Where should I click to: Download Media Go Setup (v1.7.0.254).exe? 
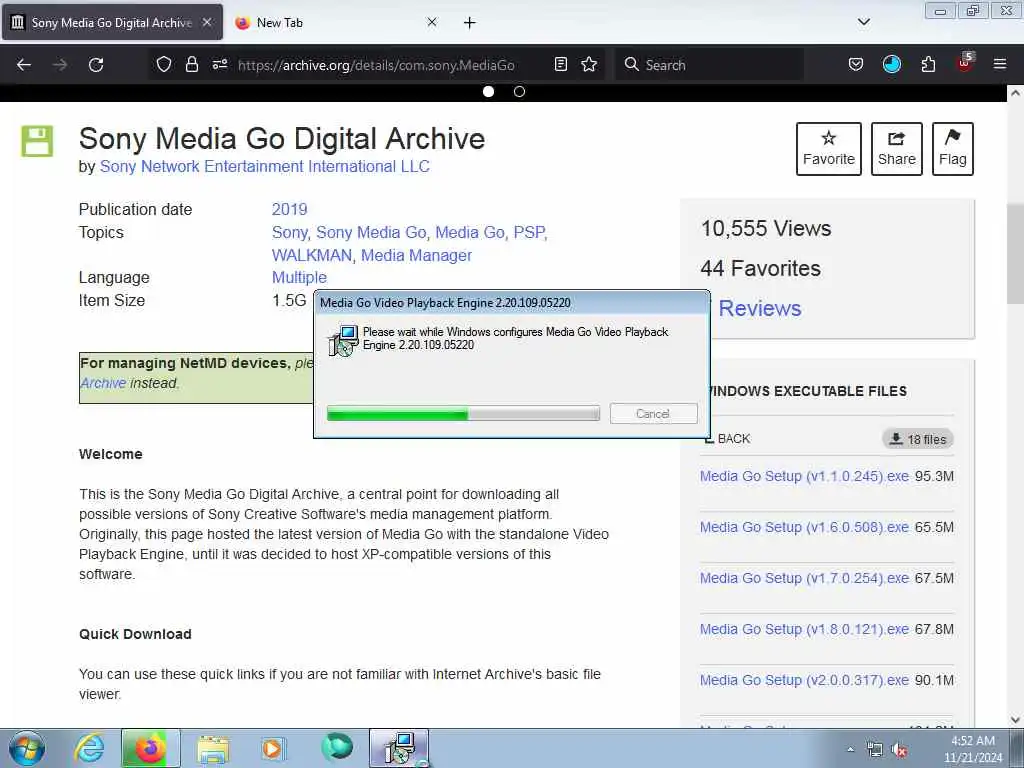pyautogui.click(x=804, y=578)
